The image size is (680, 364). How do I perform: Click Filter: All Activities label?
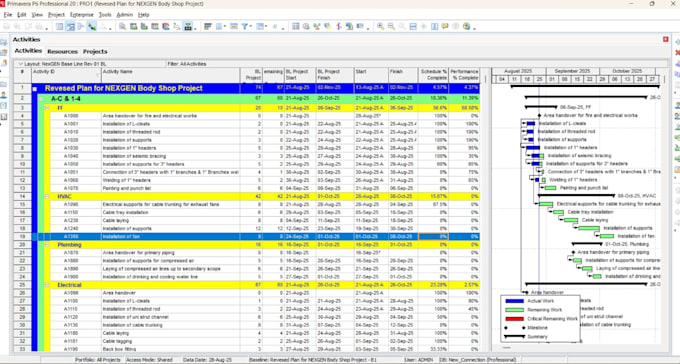point(187,64)
